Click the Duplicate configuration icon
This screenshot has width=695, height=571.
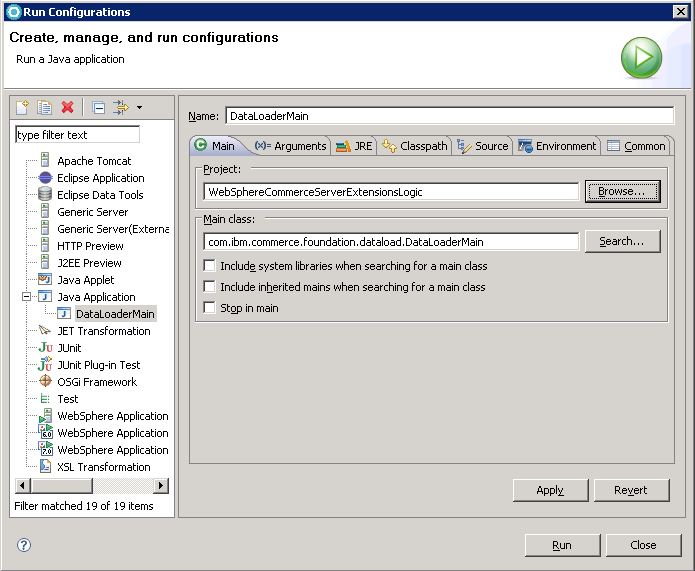click(44, 107)
